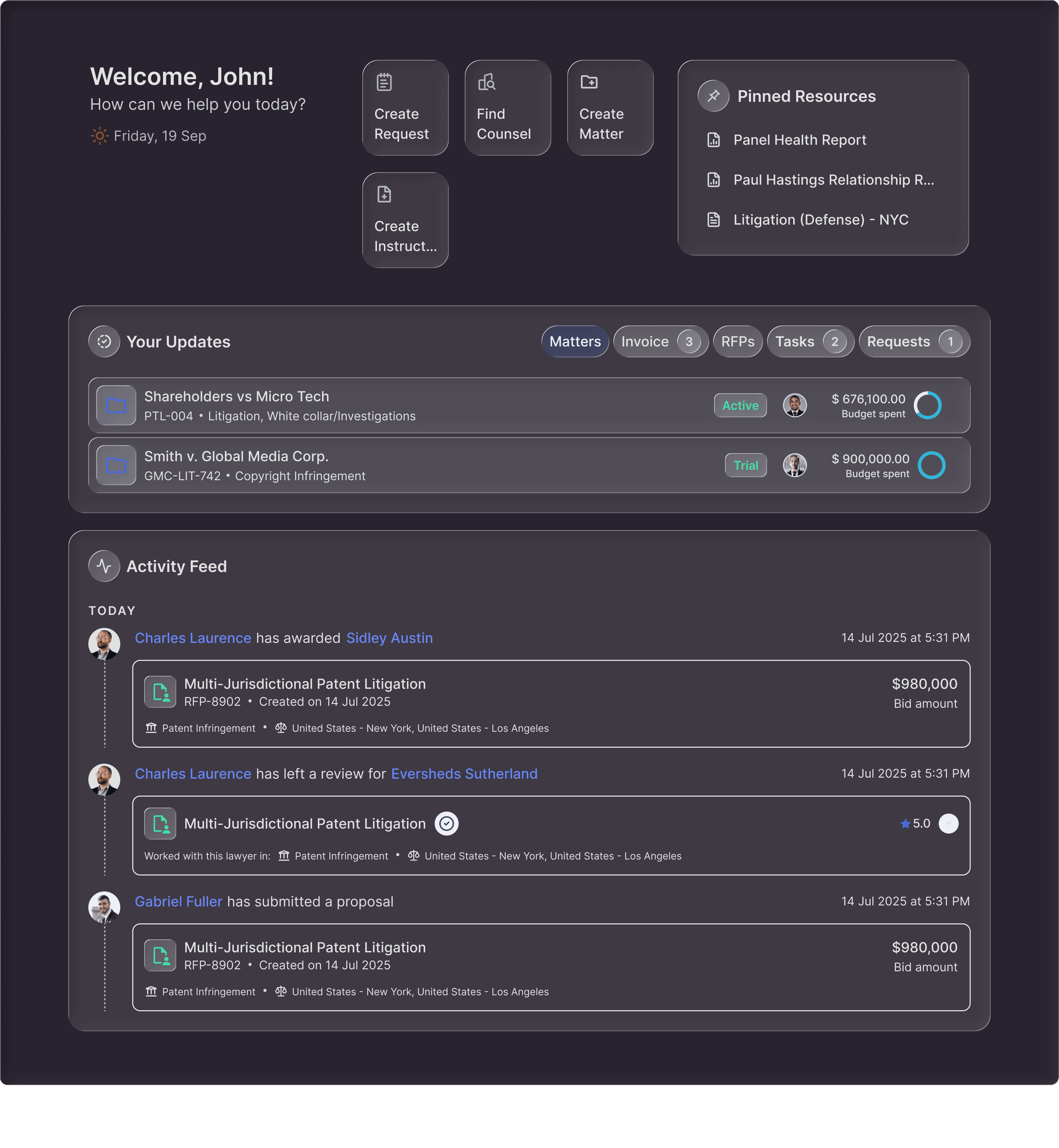The image size is (1059, 1148).
Task: Expand the review dropdown next to 5.0 rating
Action: coord(948,824)
